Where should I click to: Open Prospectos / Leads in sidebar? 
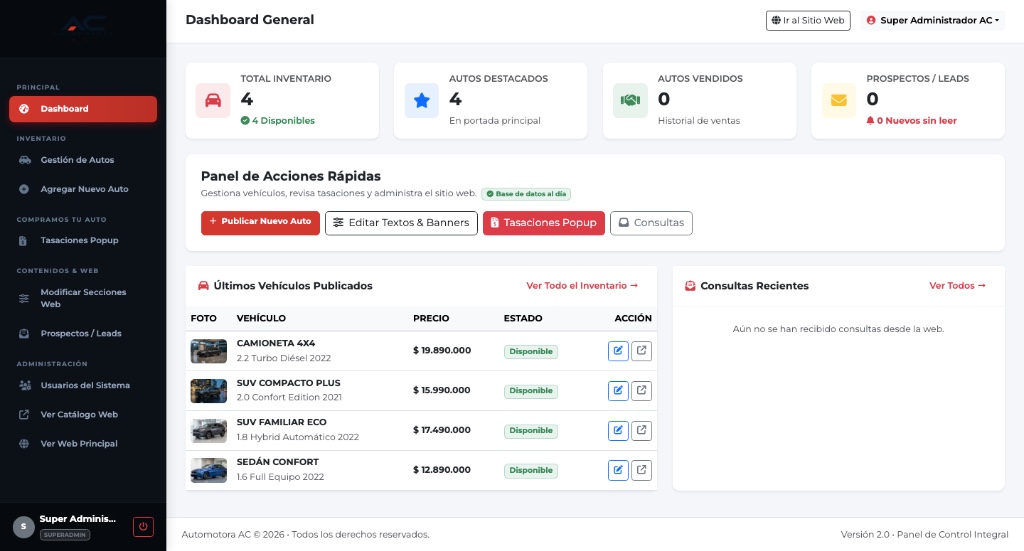[83, 334]
